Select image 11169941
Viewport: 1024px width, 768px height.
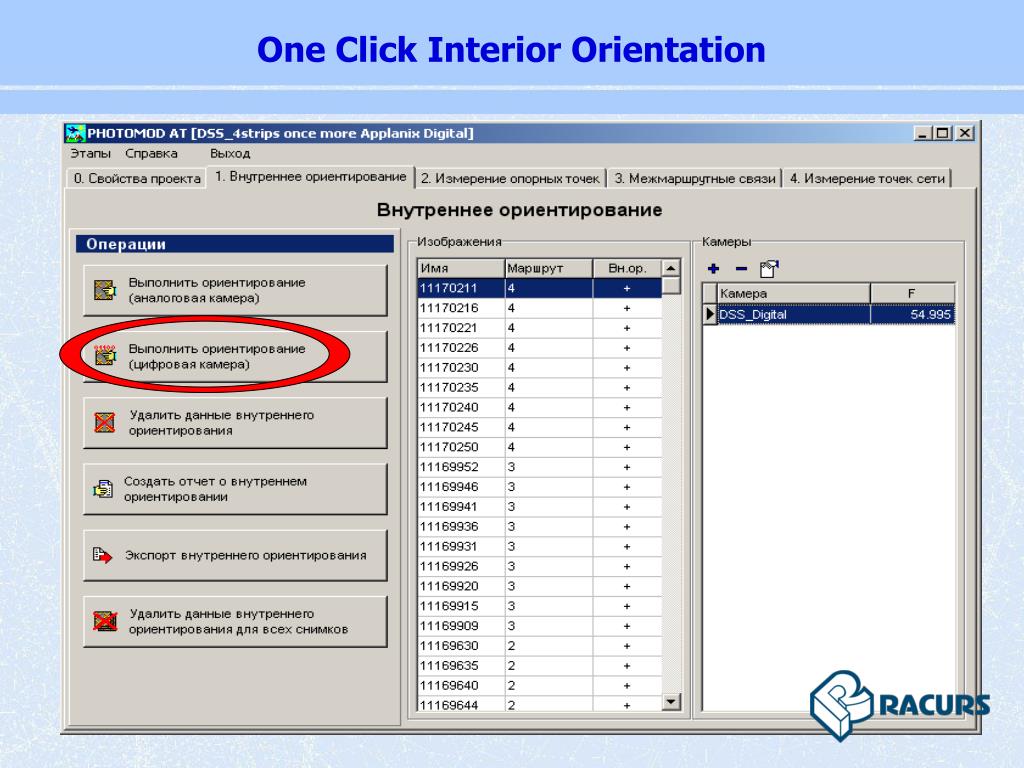[x=539, y=507]
